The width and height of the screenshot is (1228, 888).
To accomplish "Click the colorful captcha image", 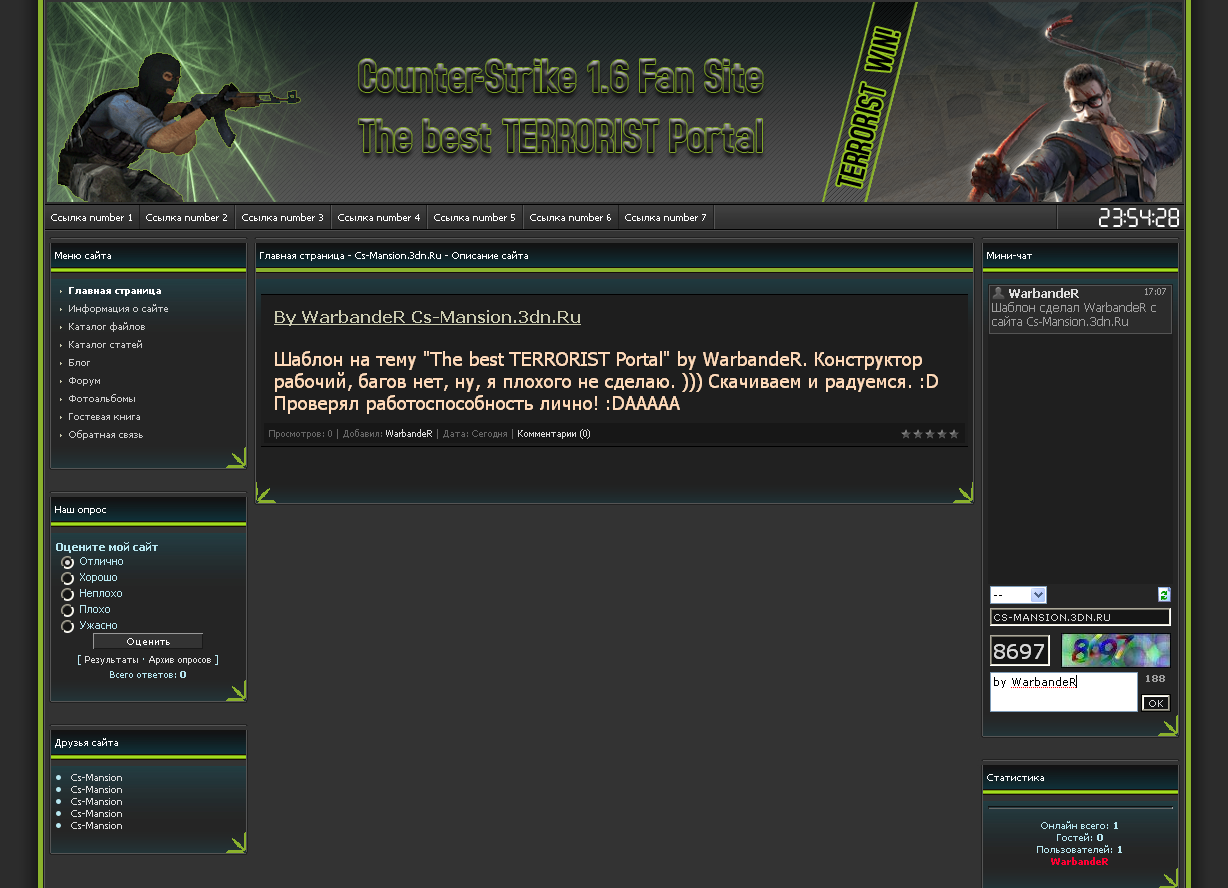I will pos(1115,651).
